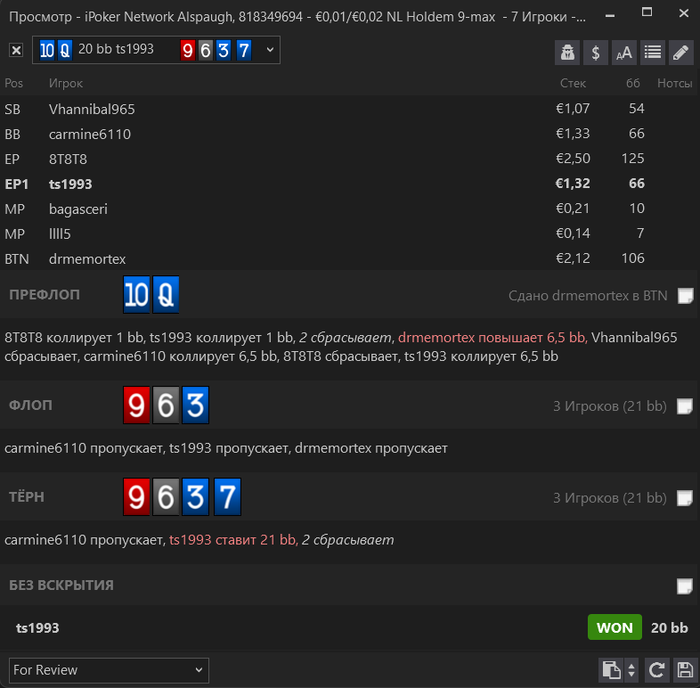700x688 pixels.
Task: Click the Стек column header
Action: [573, 83]
